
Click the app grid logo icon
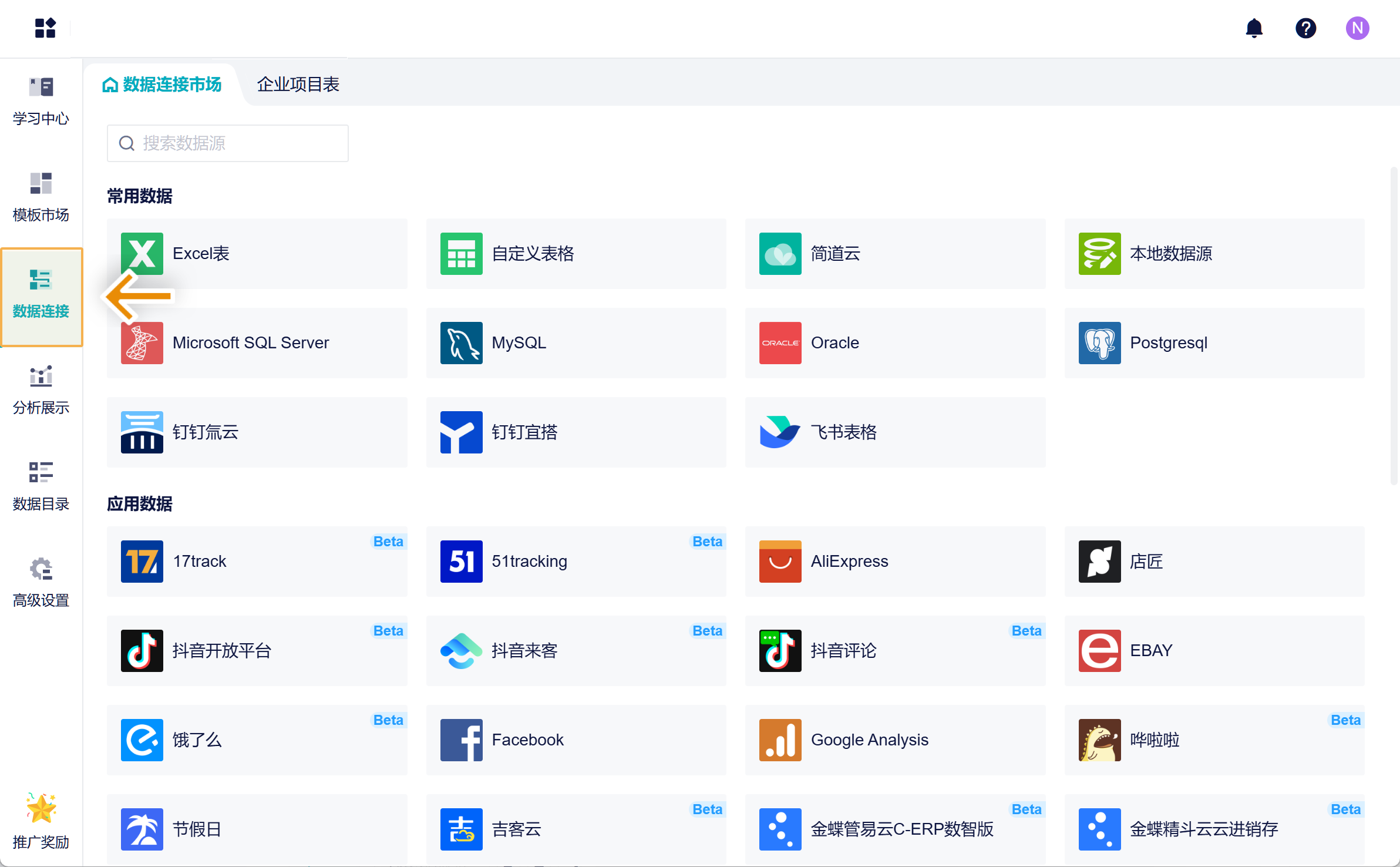(x=45, y=28)
